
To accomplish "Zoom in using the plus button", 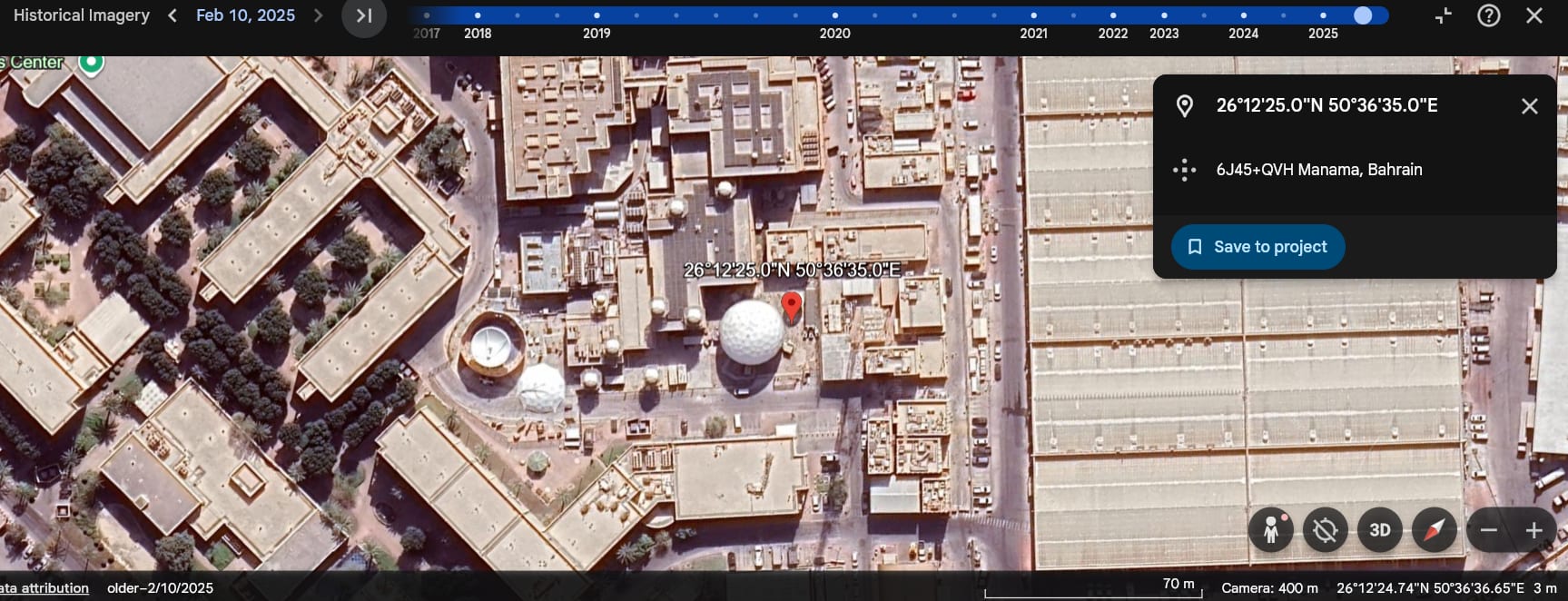I will [x=1534, y=530].
